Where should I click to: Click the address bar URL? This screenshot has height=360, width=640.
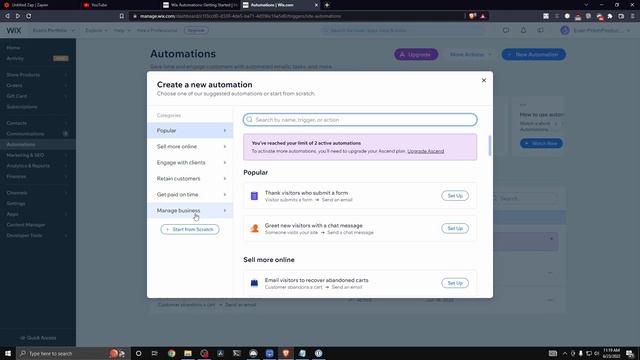(240, 16)
